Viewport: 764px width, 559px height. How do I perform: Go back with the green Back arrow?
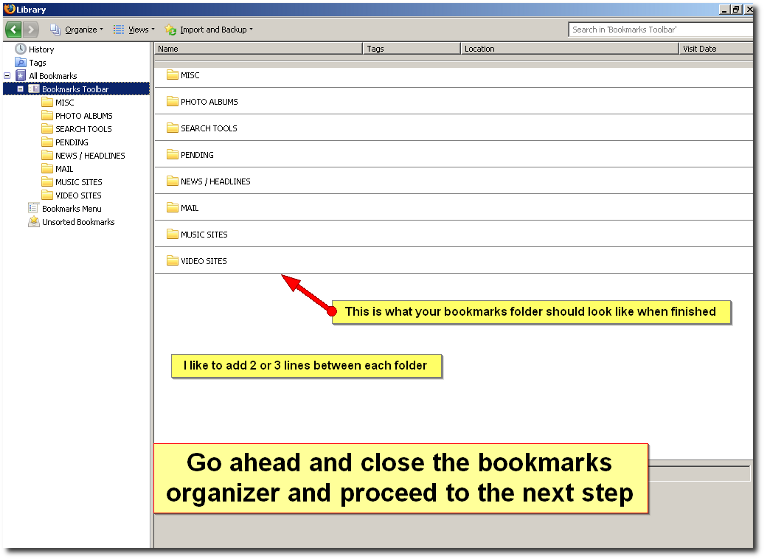tap(14, 30)
